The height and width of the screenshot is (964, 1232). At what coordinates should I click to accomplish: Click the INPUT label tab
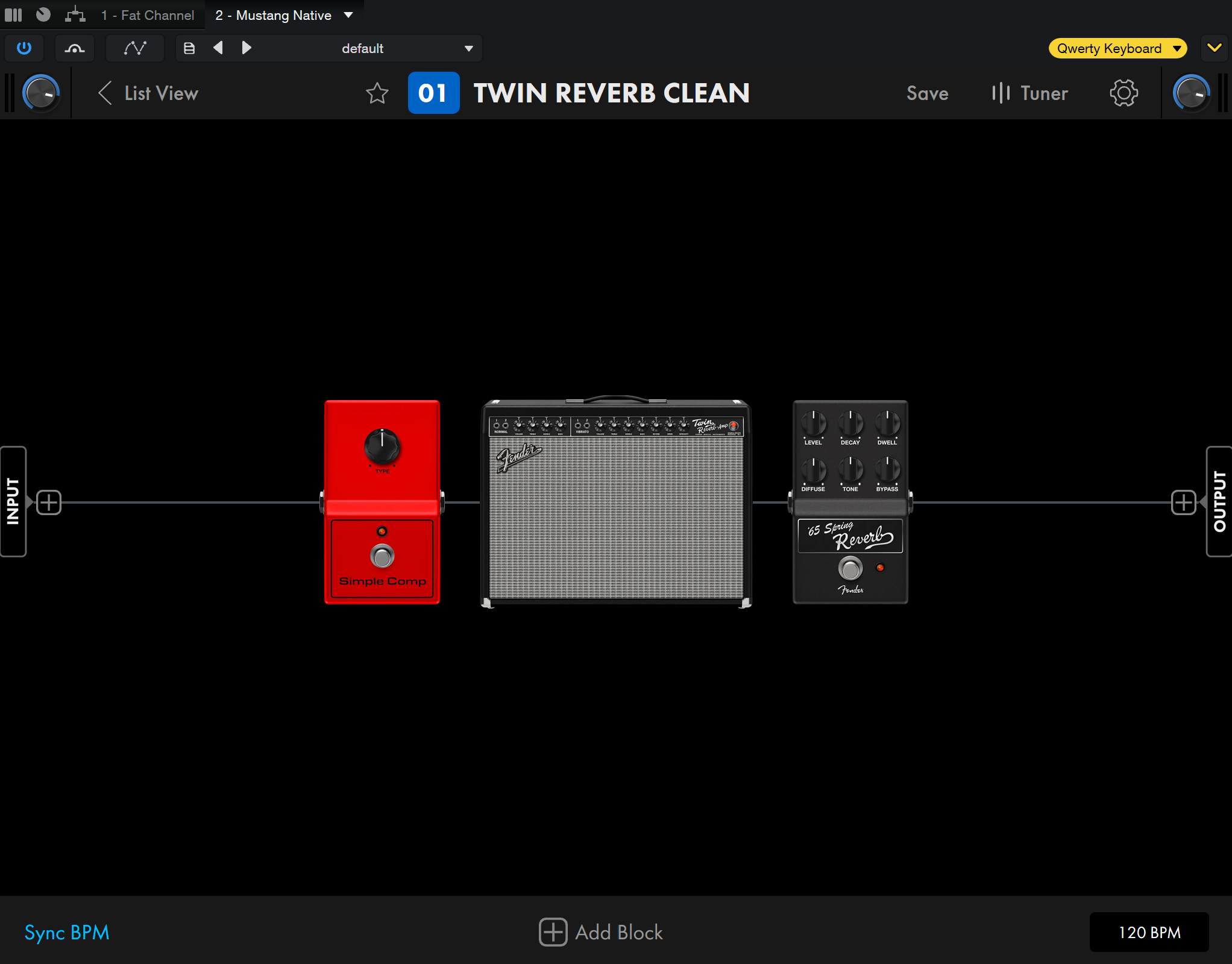pyautogui.click(x=13, y=502)
